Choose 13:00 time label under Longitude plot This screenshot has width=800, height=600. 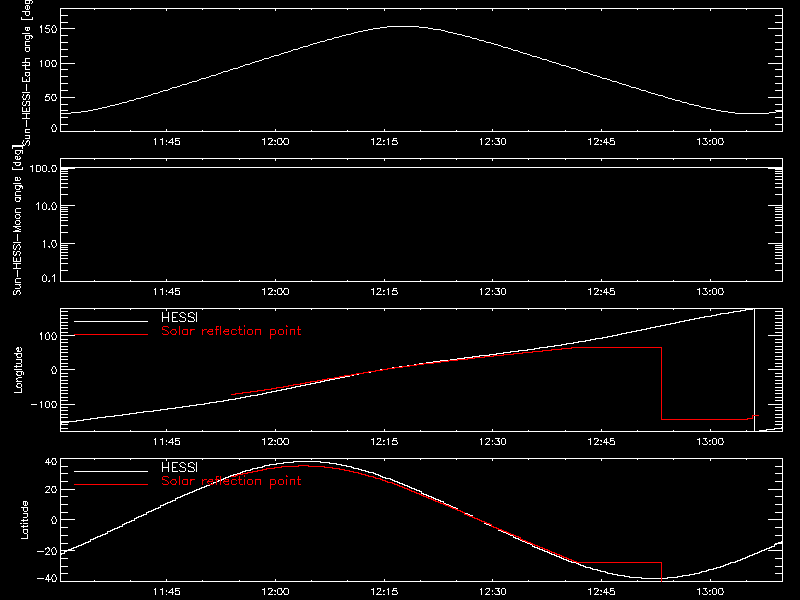[710, 442]
